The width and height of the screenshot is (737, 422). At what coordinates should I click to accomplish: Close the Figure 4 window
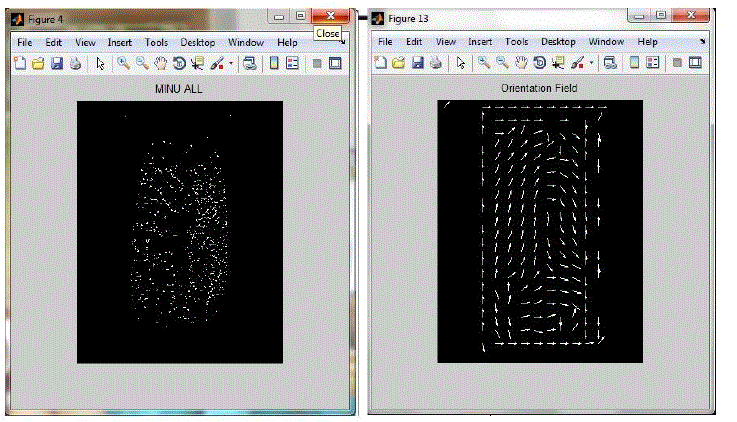point(329,14)
